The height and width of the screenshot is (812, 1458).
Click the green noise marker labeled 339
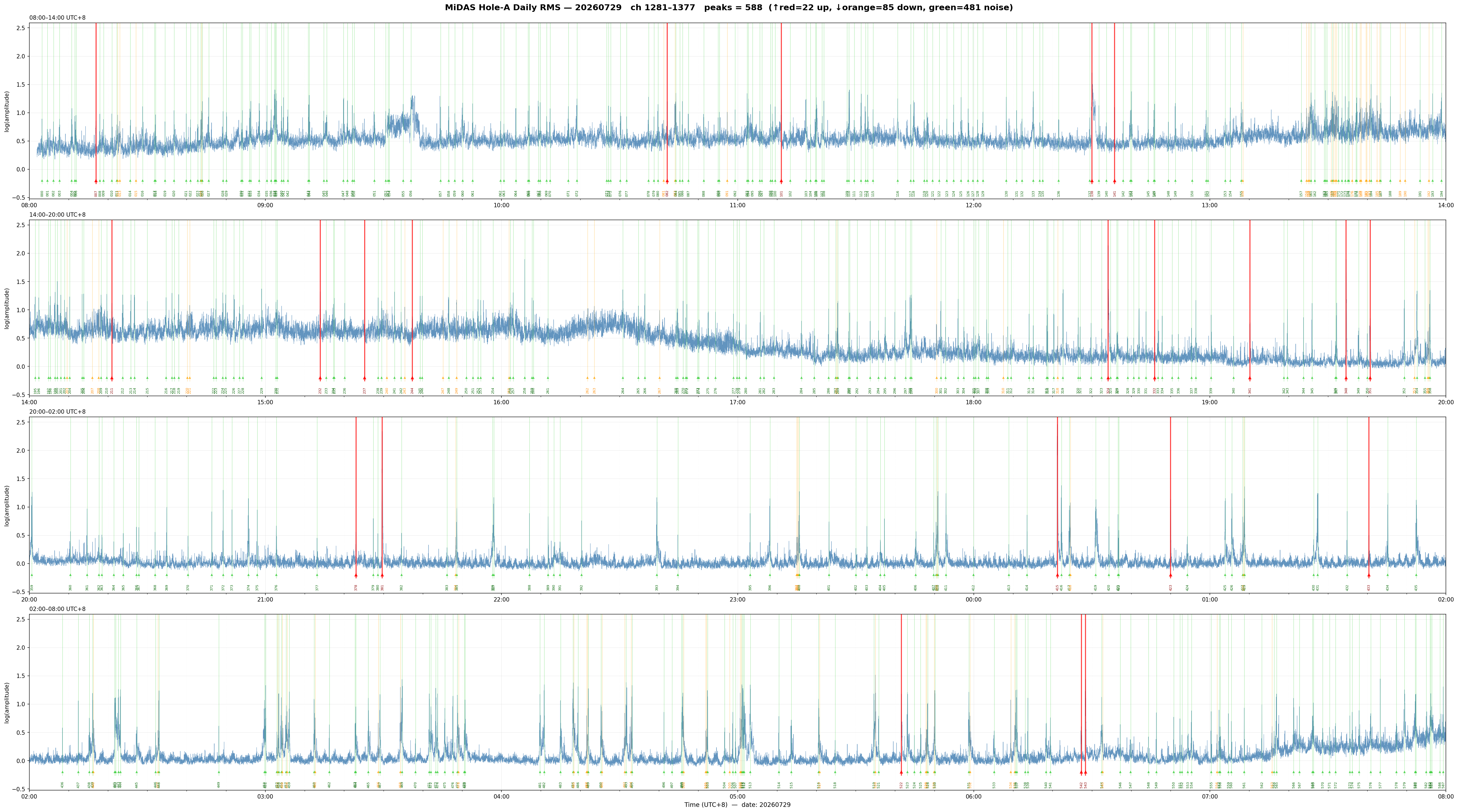1211,378
